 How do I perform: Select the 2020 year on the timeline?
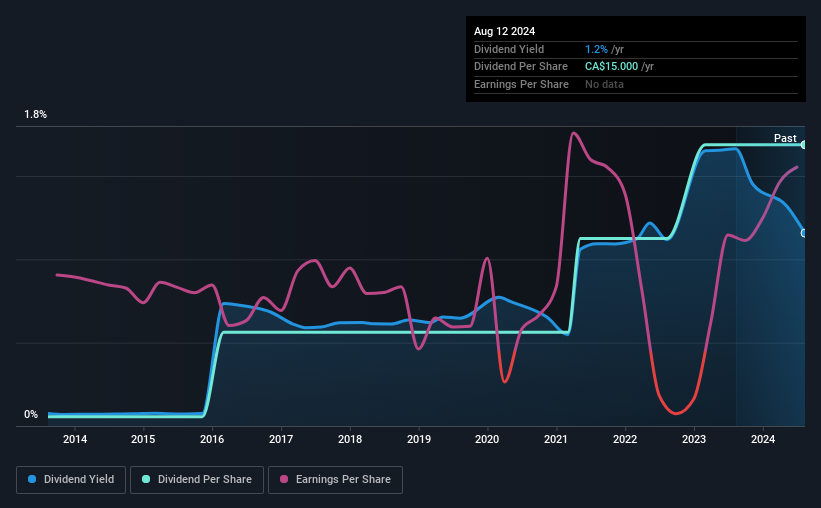(x=487, y=439)
